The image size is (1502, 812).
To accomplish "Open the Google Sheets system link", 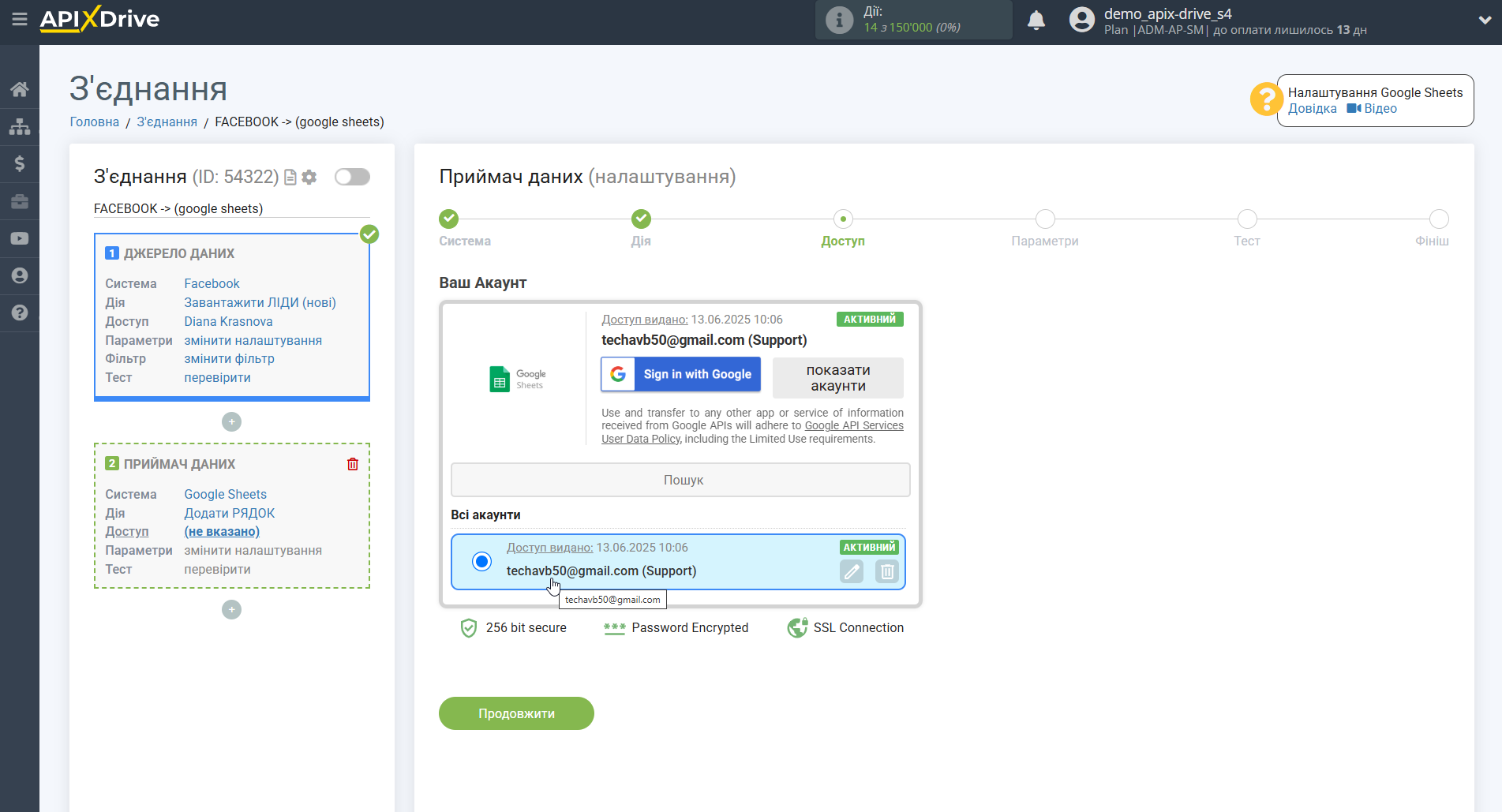I will click(225, 494).
